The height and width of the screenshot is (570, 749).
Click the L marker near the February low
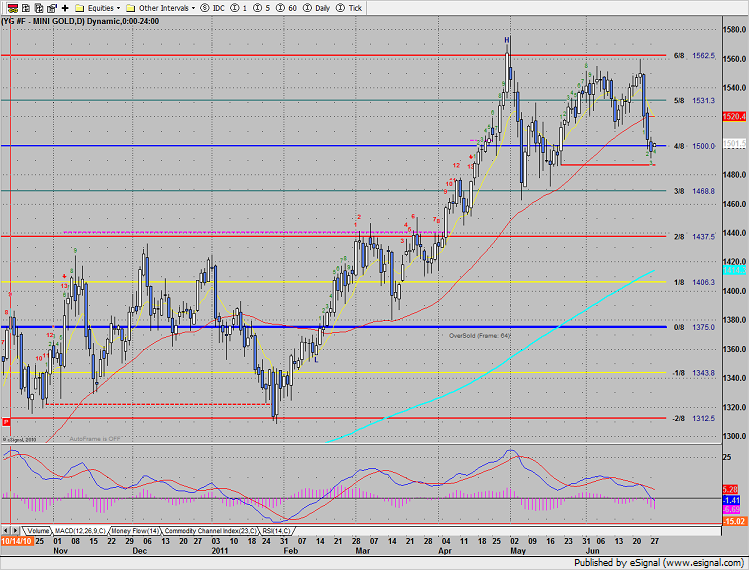point(316,360)
